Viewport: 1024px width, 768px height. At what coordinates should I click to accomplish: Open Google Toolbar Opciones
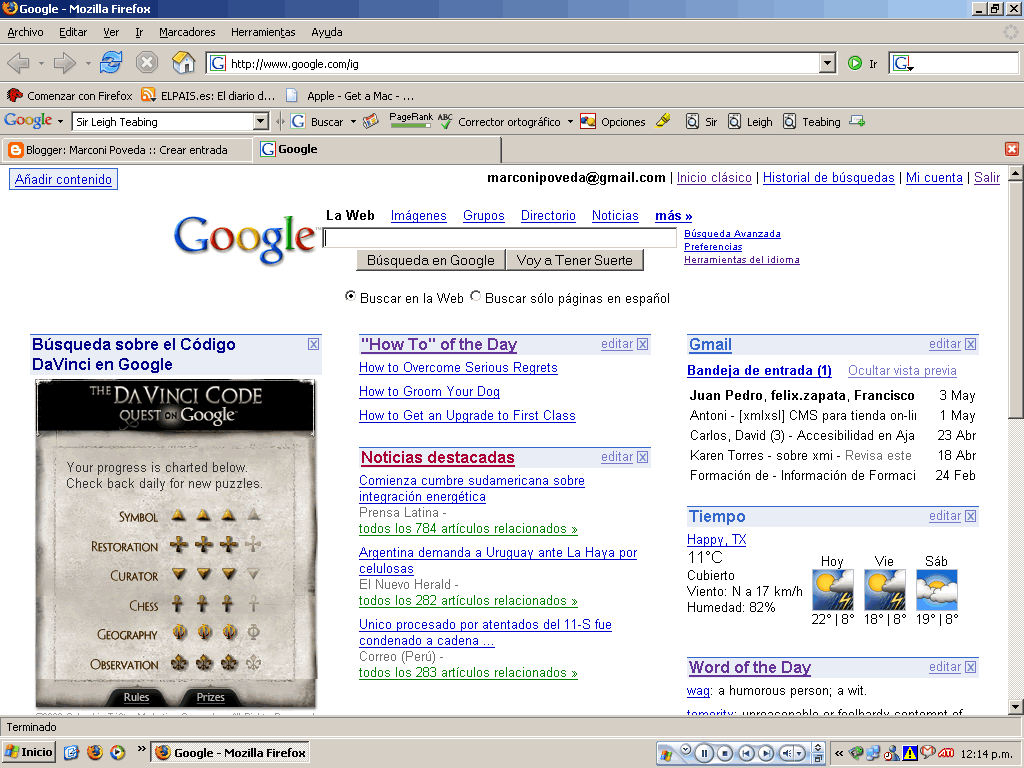point(613,121)
